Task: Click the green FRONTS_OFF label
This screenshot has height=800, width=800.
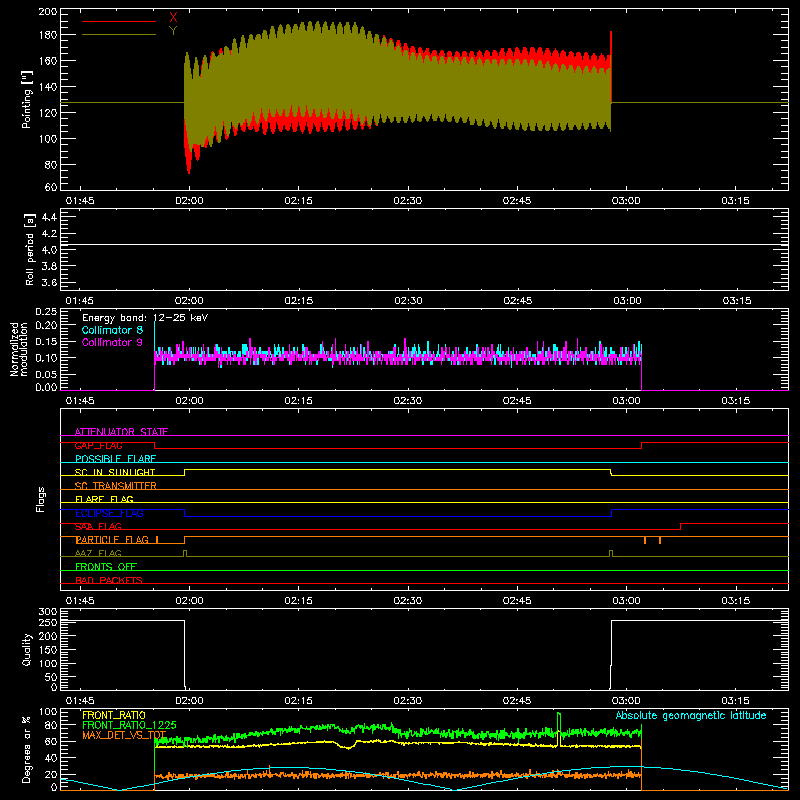Action: (x=106, y=567)
